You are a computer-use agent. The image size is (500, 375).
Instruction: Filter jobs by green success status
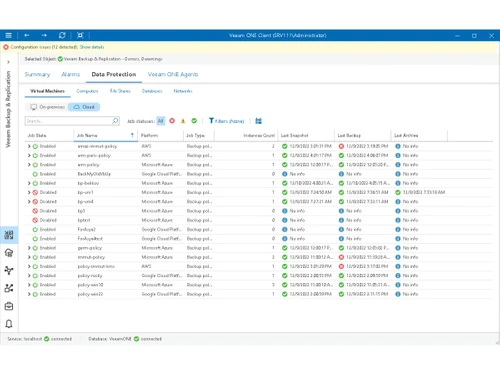194,121
